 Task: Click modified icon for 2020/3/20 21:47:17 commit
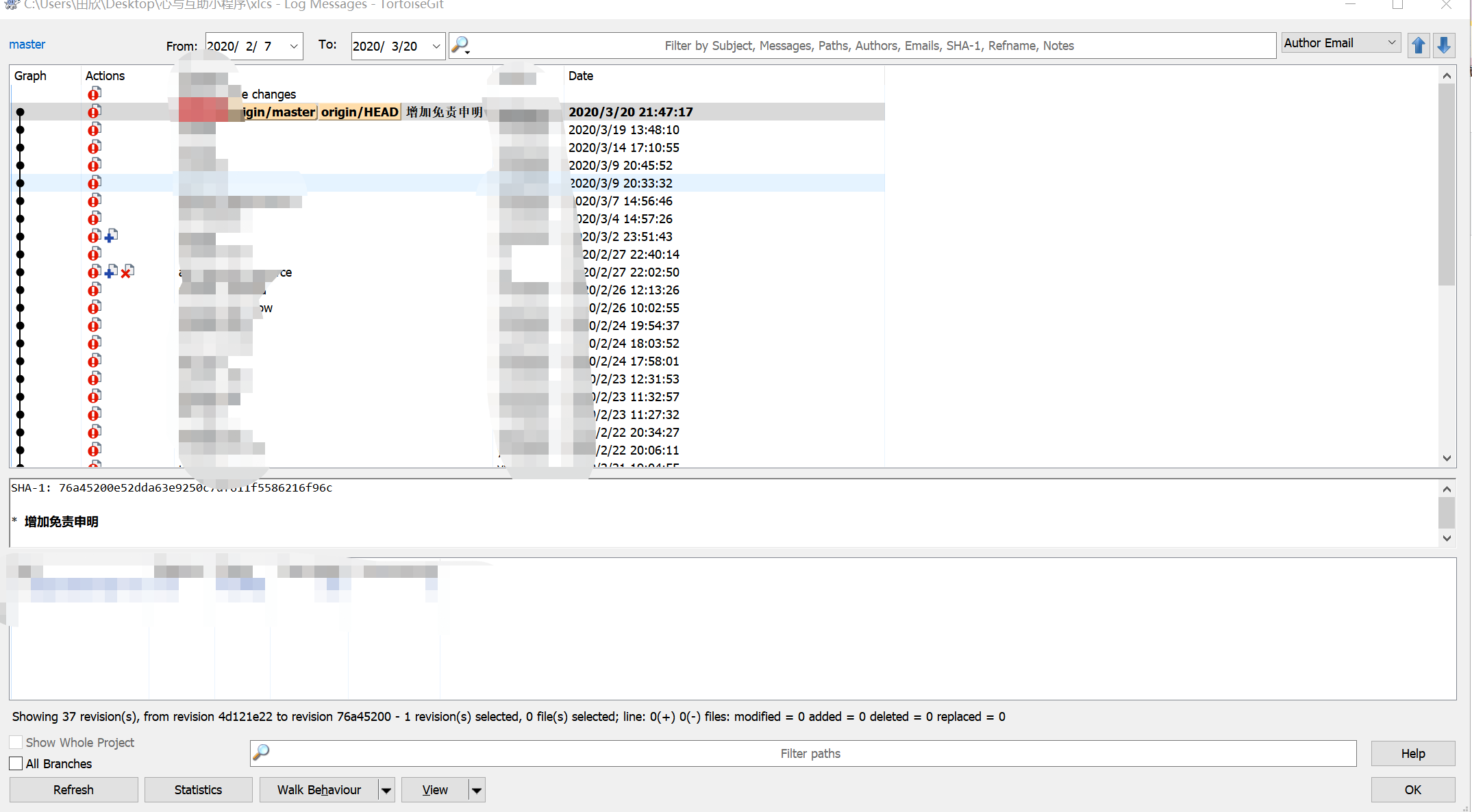click(x=95, y=112)
